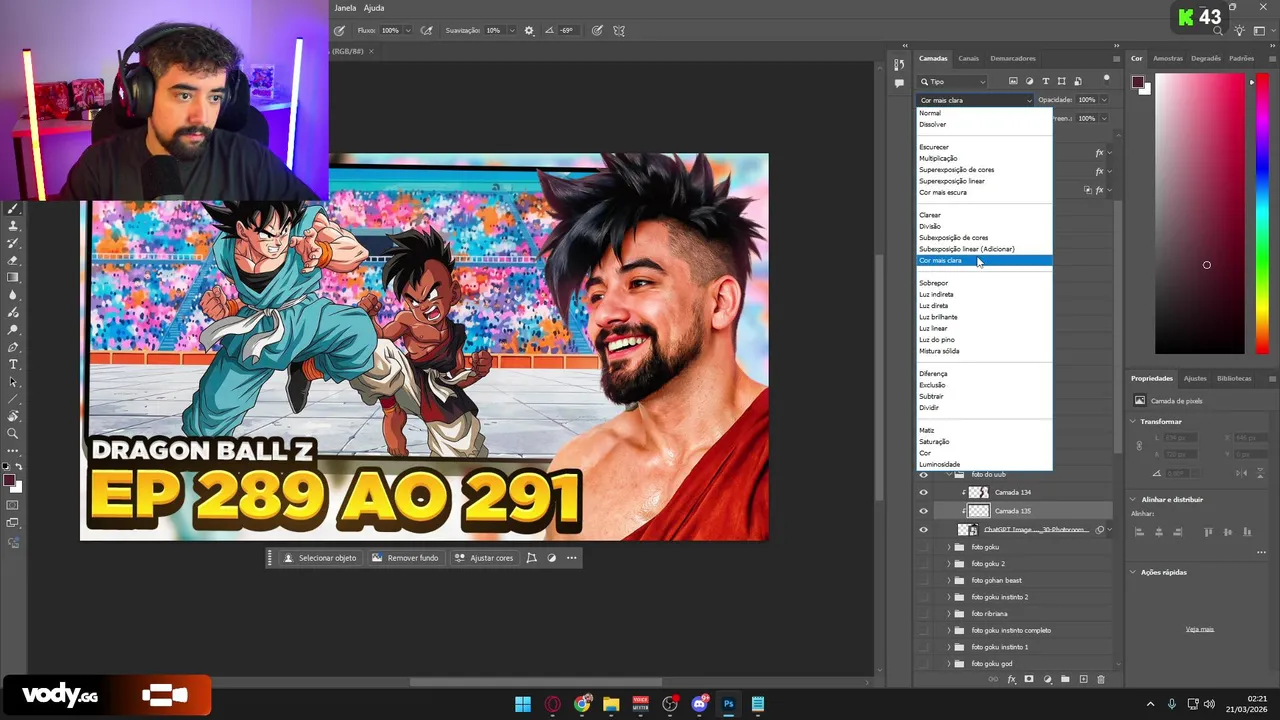Screen dimensions: 1280x720
Task: Select the Brush tool in the left toolbar
Action: [13, 209]
